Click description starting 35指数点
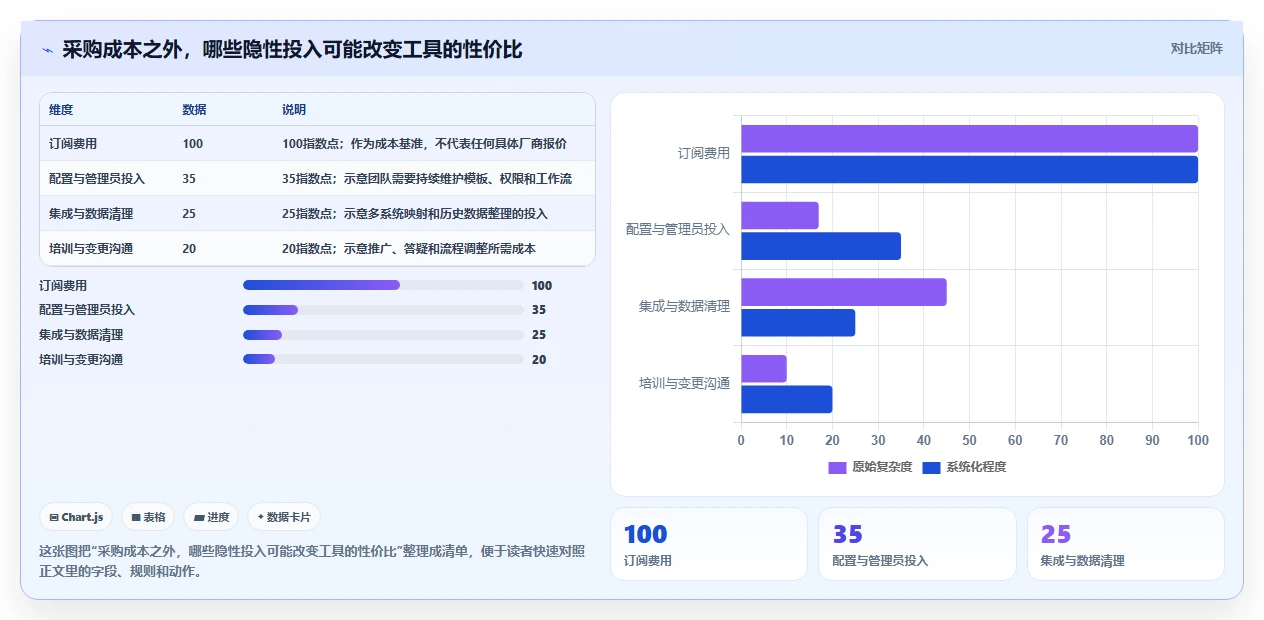 coord(427,179)
